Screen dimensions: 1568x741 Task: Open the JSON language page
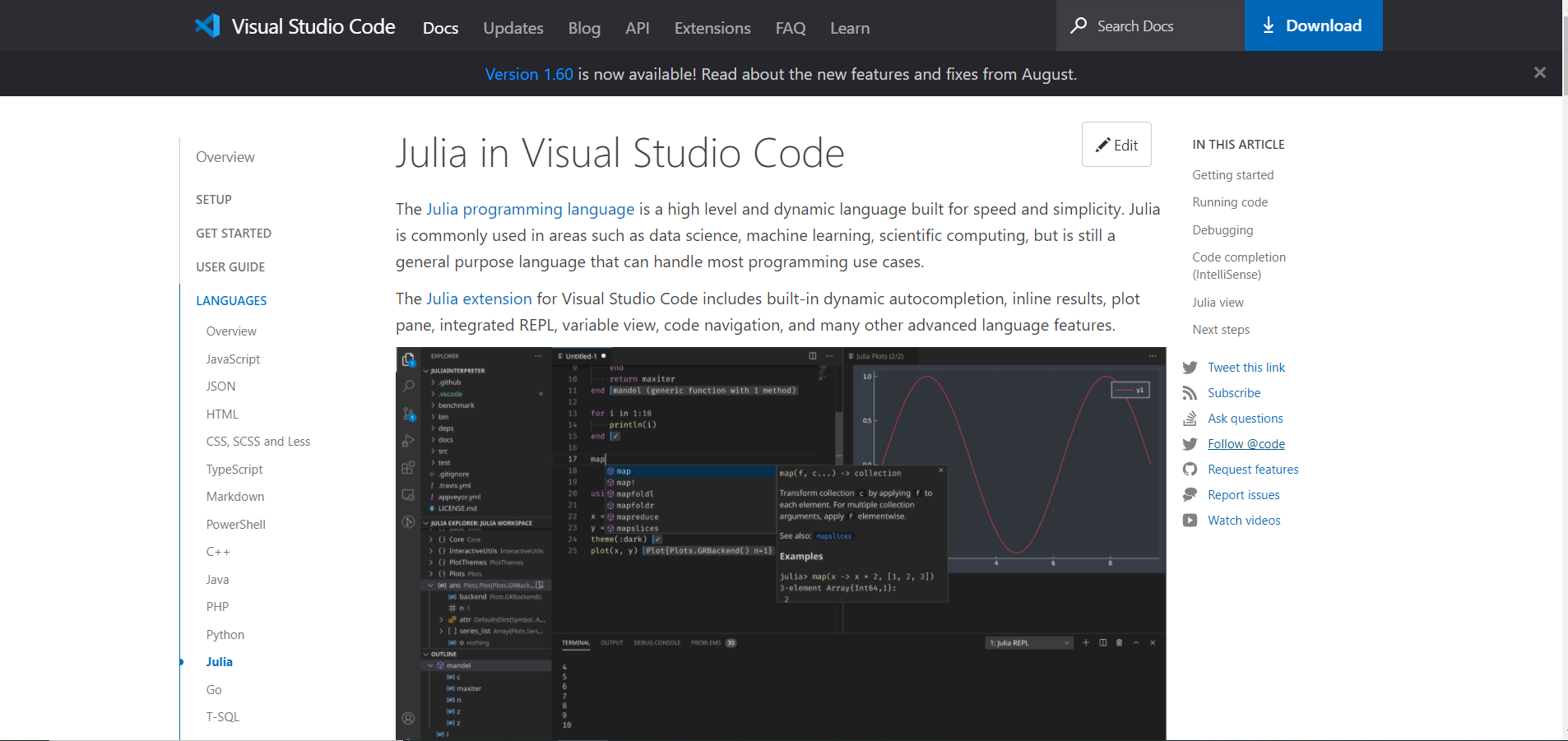point(220,387)
